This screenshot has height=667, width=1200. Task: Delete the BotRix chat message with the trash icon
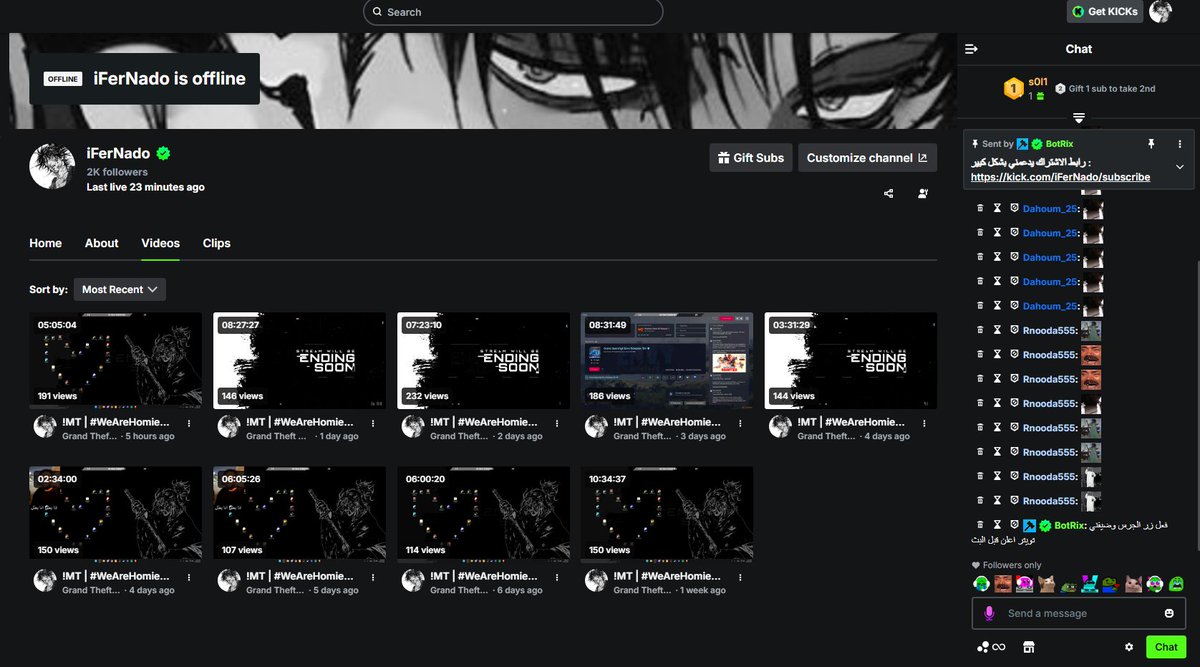980,525
